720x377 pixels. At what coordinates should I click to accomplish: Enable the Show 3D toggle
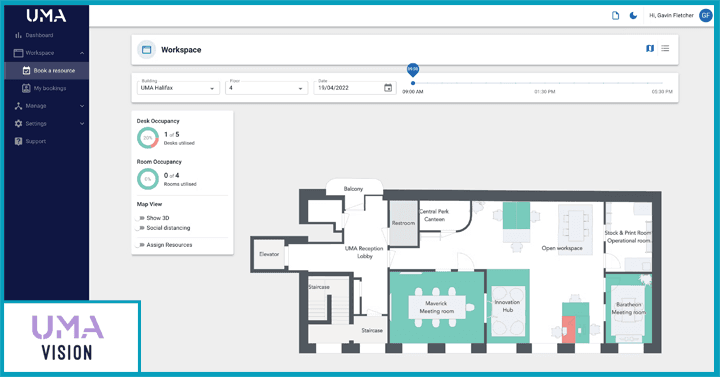click(x=140, y=218)
